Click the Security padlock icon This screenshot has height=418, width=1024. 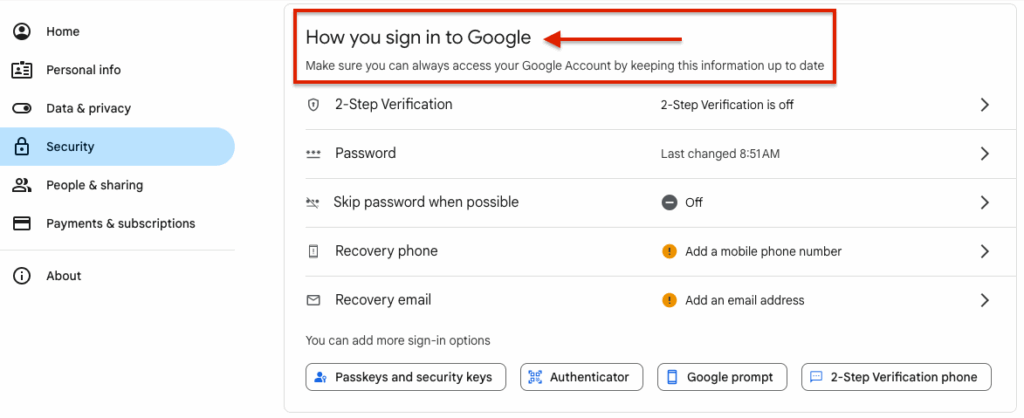(x=22, y=146)
